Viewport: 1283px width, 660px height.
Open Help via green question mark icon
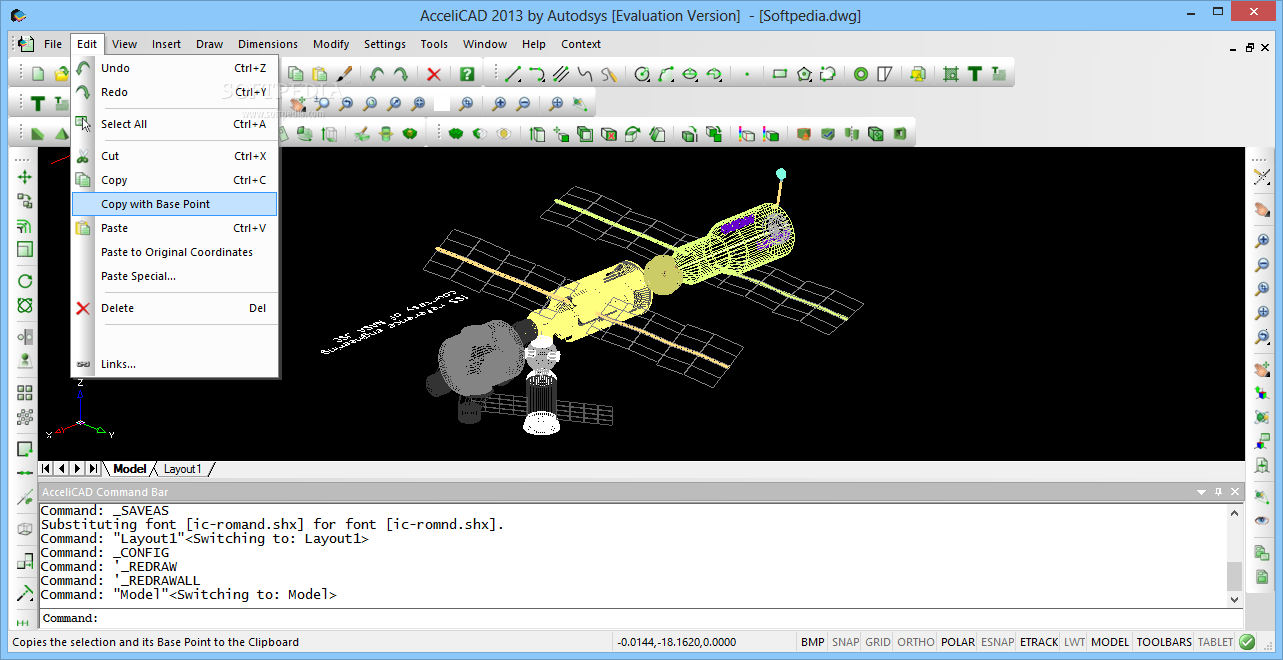pos(467,74)
